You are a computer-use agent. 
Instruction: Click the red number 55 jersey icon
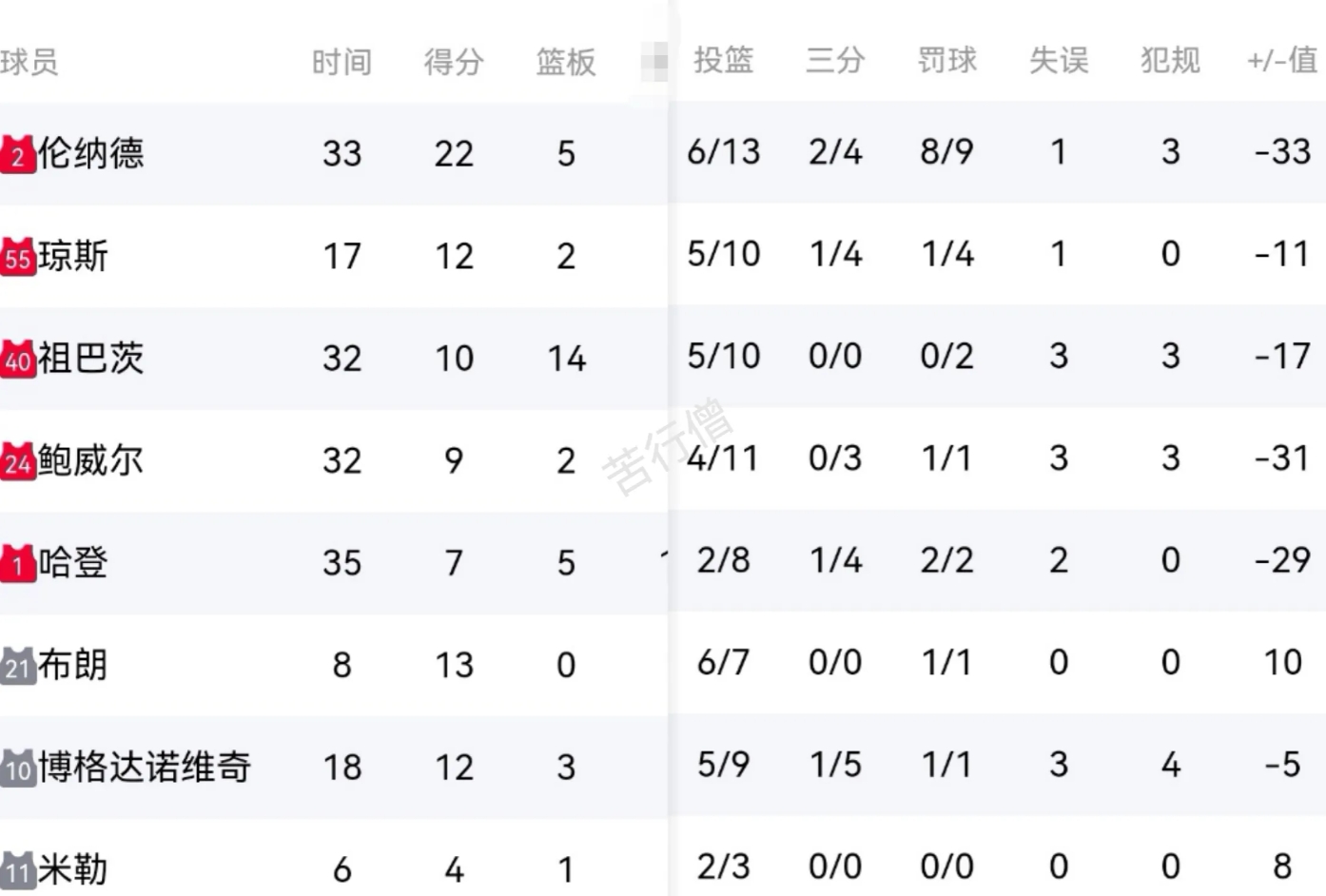tap(17, 257)
